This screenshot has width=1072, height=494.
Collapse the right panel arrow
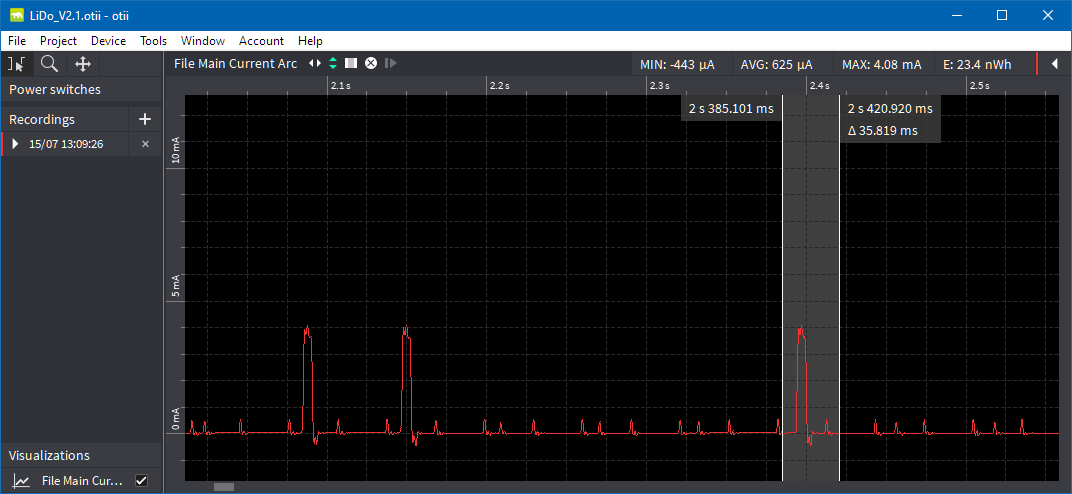[1054, 64]
